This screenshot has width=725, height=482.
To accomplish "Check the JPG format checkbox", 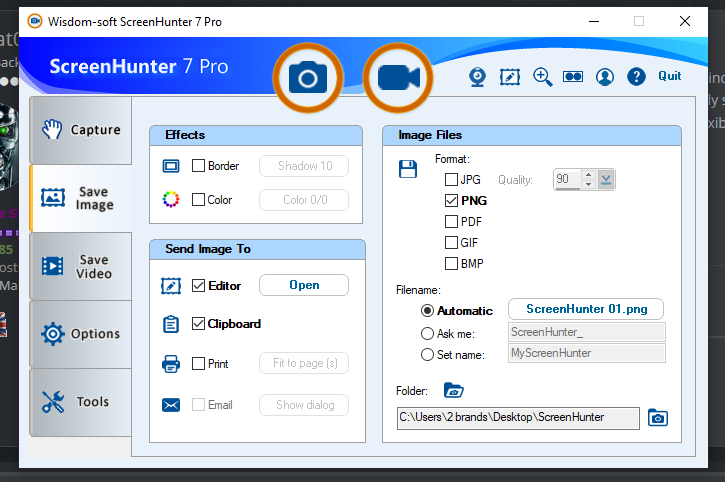I will [451, 179].
